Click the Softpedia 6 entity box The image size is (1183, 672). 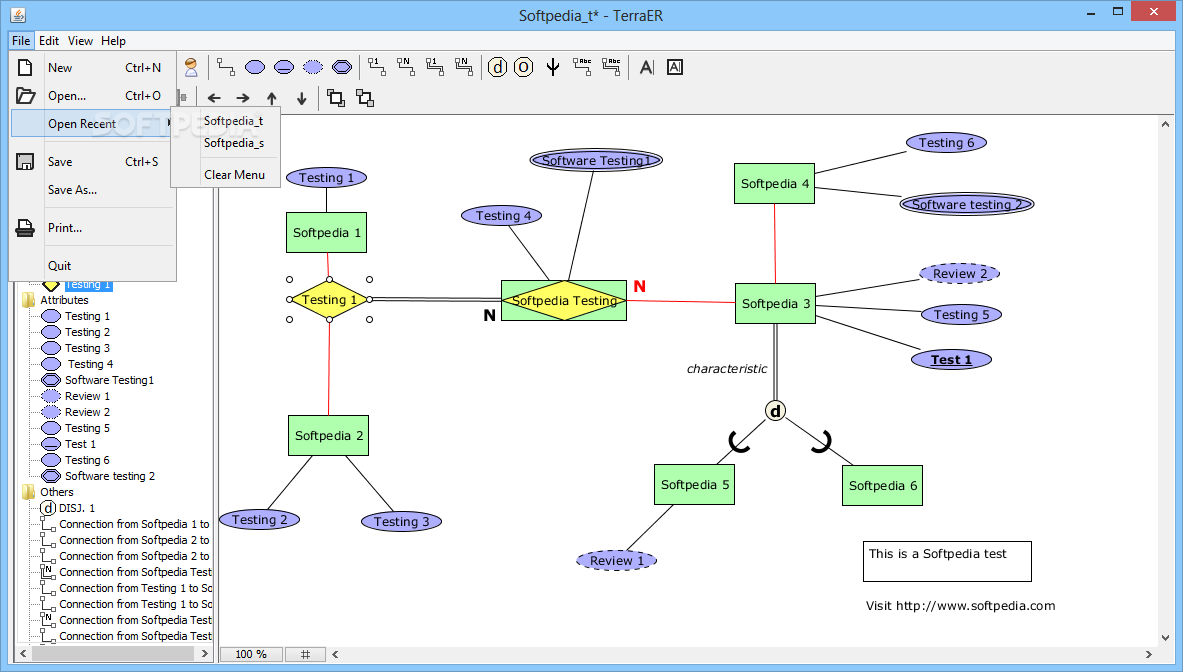coord(883,485)
